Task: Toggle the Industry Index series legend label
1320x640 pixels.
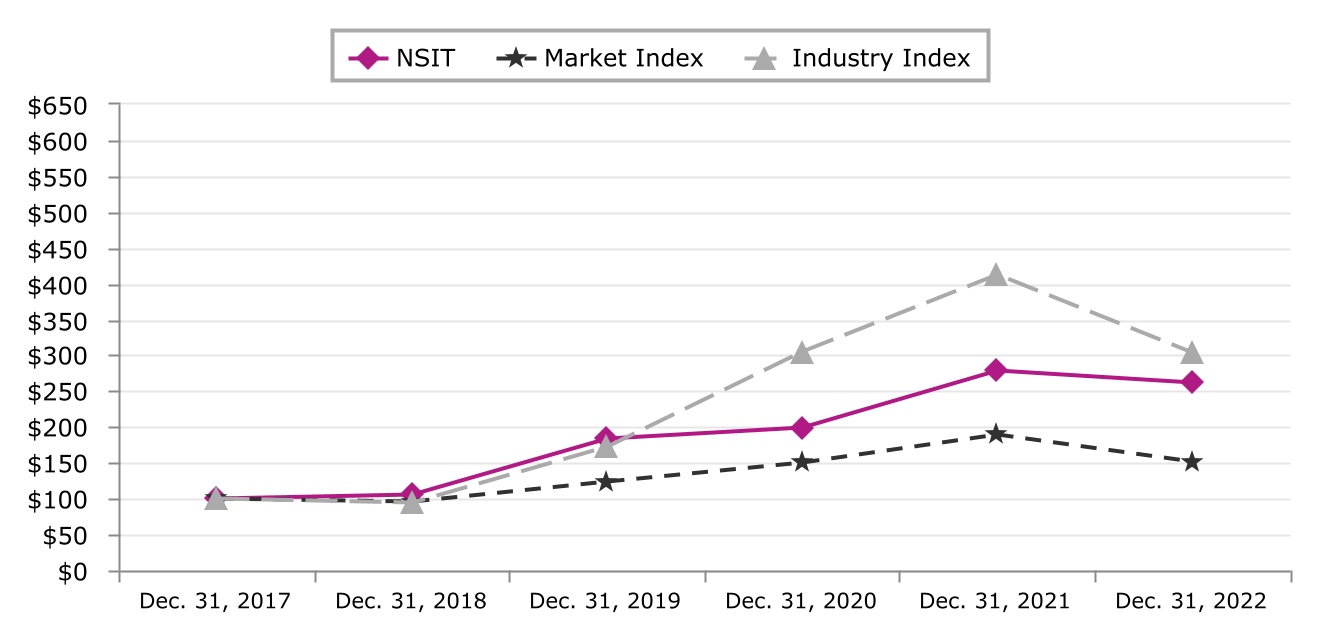Action: pos(880,58)
